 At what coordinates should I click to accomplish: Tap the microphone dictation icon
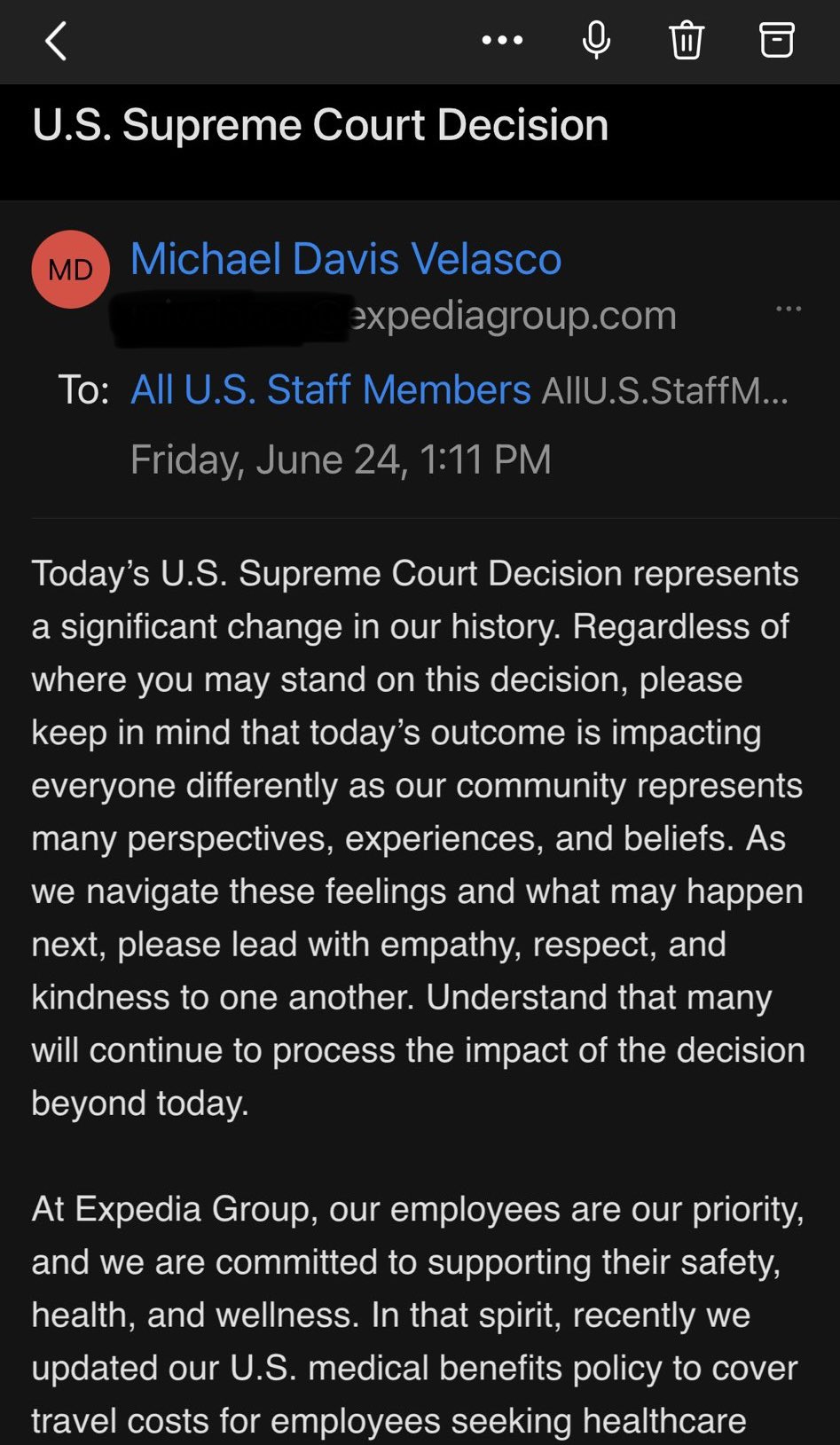pos(596,41)
